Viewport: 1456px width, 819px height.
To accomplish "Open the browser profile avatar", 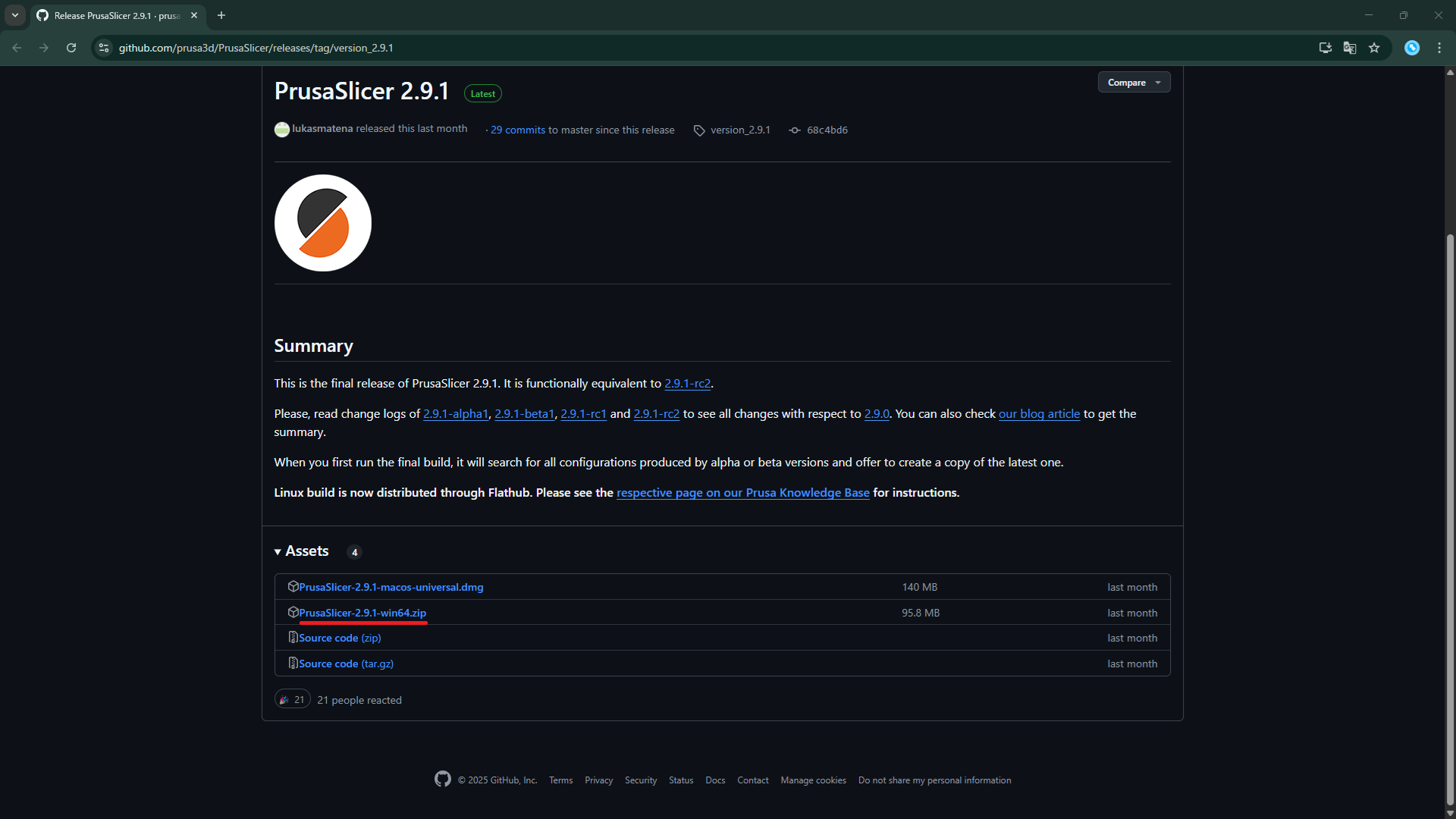I will [x=1412, y=48].
